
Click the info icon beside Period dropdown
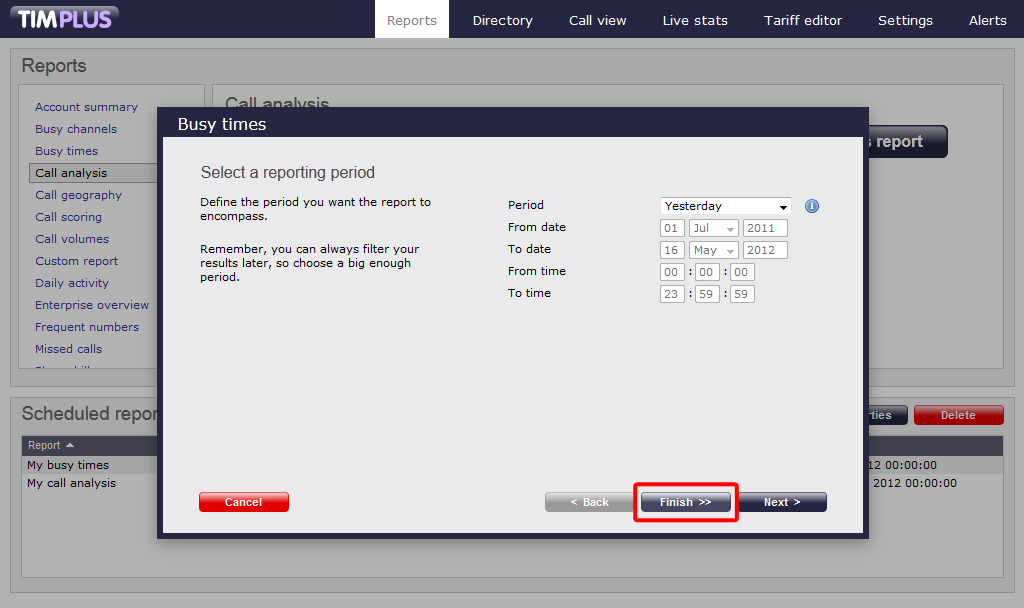[x=812, y=206]
